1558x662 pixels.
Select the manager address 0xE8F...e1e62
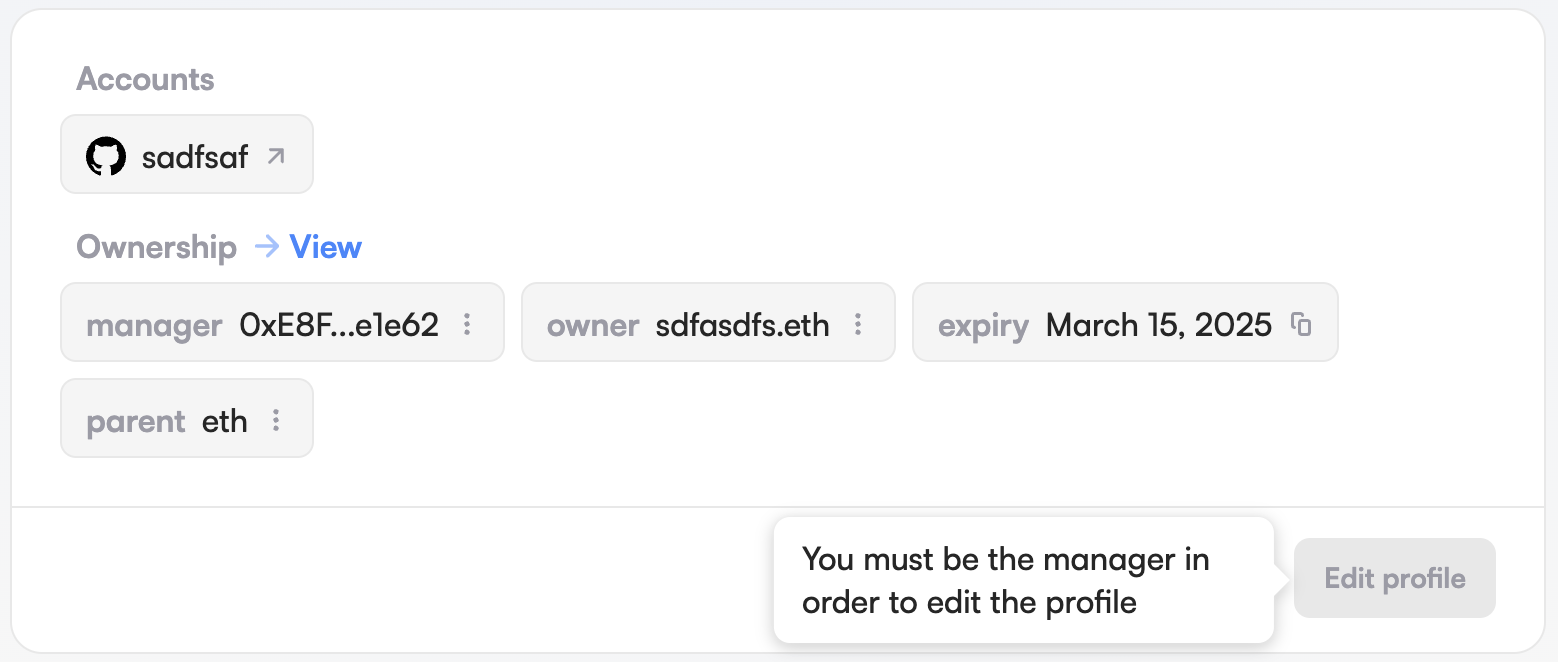click(x=339, y=325)
